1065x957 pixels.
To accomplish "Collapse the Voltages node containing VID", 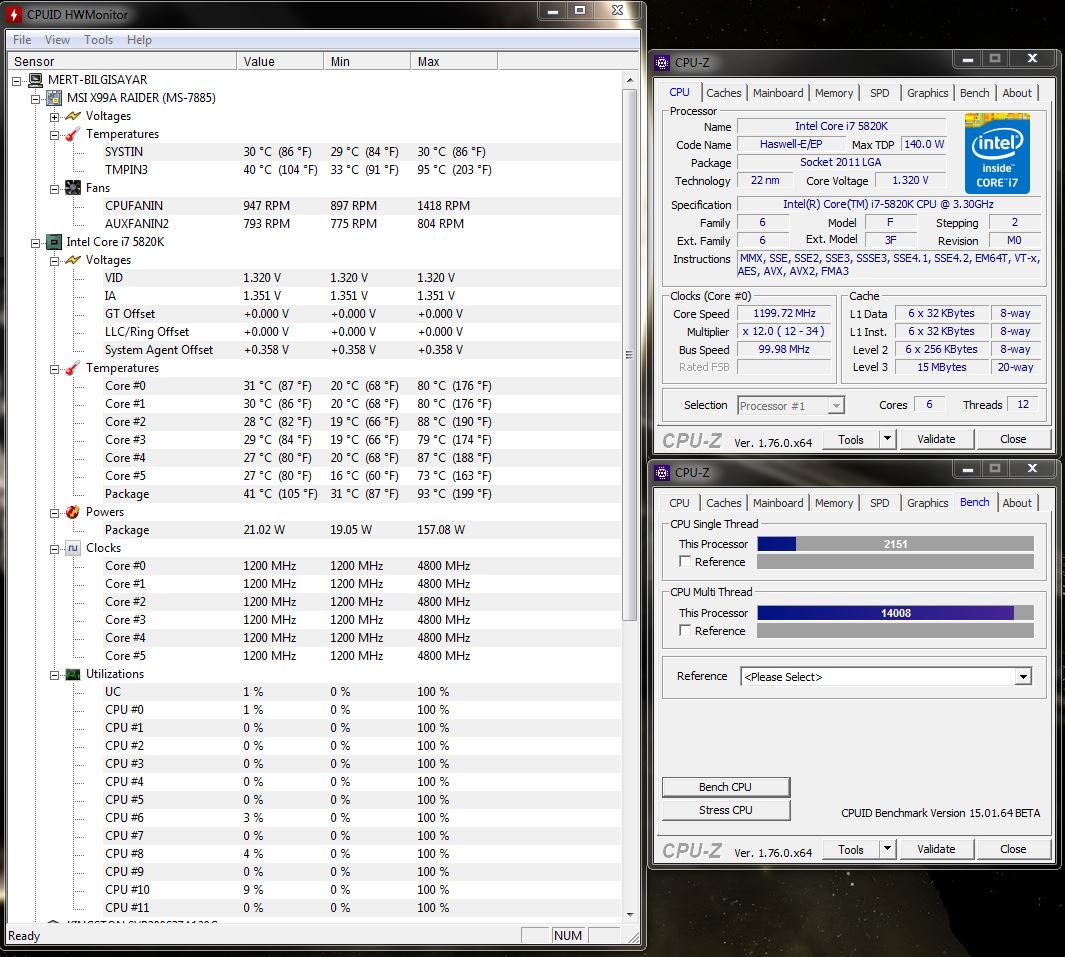I will (x=54, y=261).
